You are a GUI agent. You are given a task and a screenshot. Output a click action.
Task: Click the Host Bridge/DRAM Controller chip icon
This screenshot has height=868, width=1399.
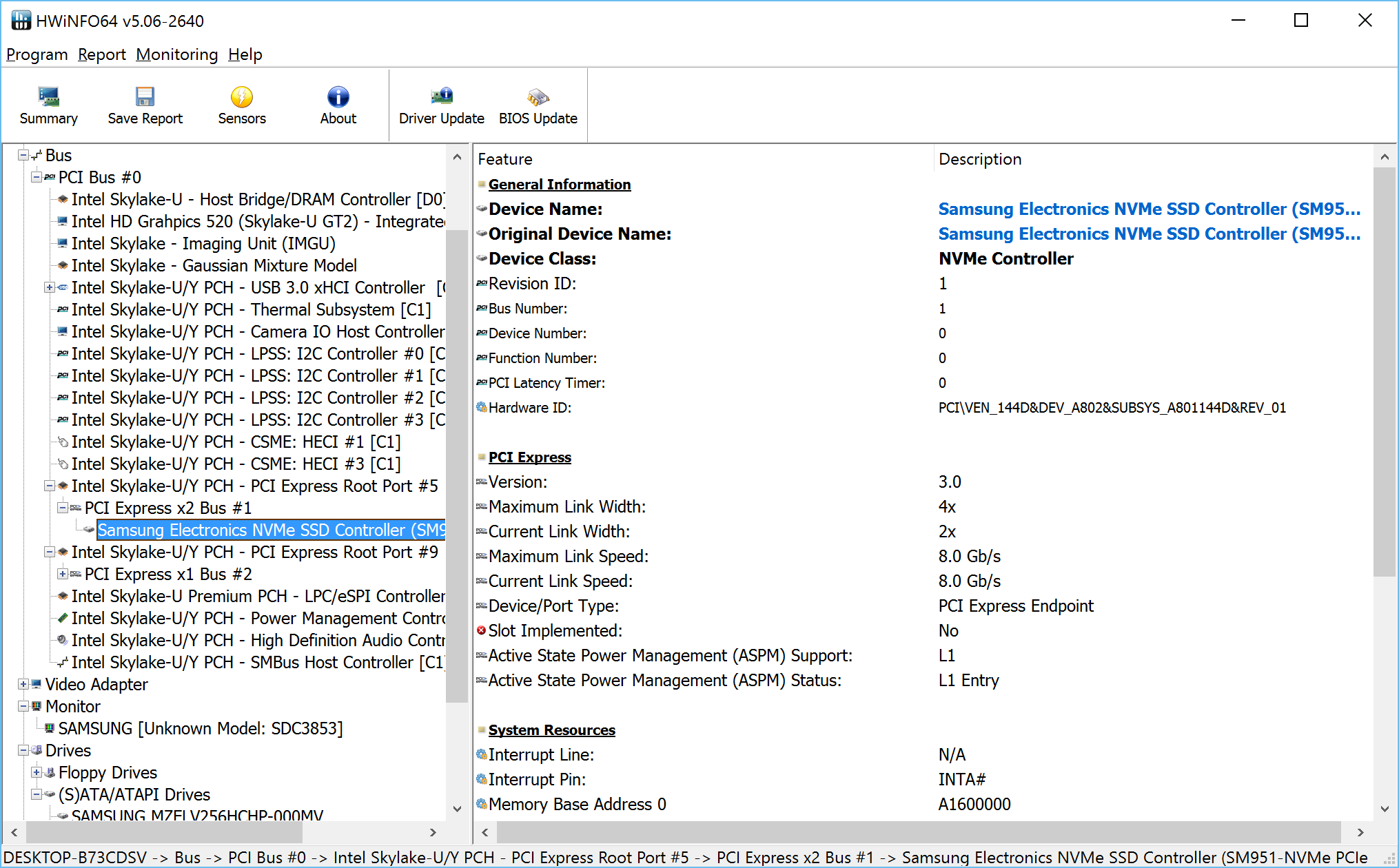point(63,199)
